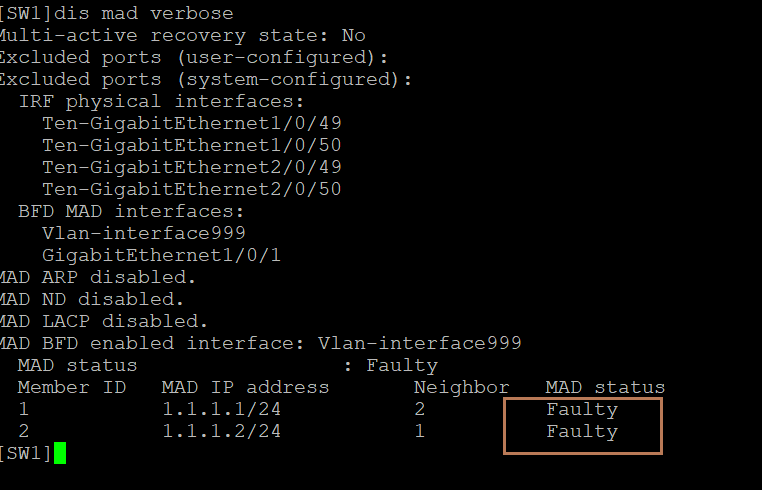Click the system-configured Excluded ports line
The image size is (762, 490).
click(205, 79)
